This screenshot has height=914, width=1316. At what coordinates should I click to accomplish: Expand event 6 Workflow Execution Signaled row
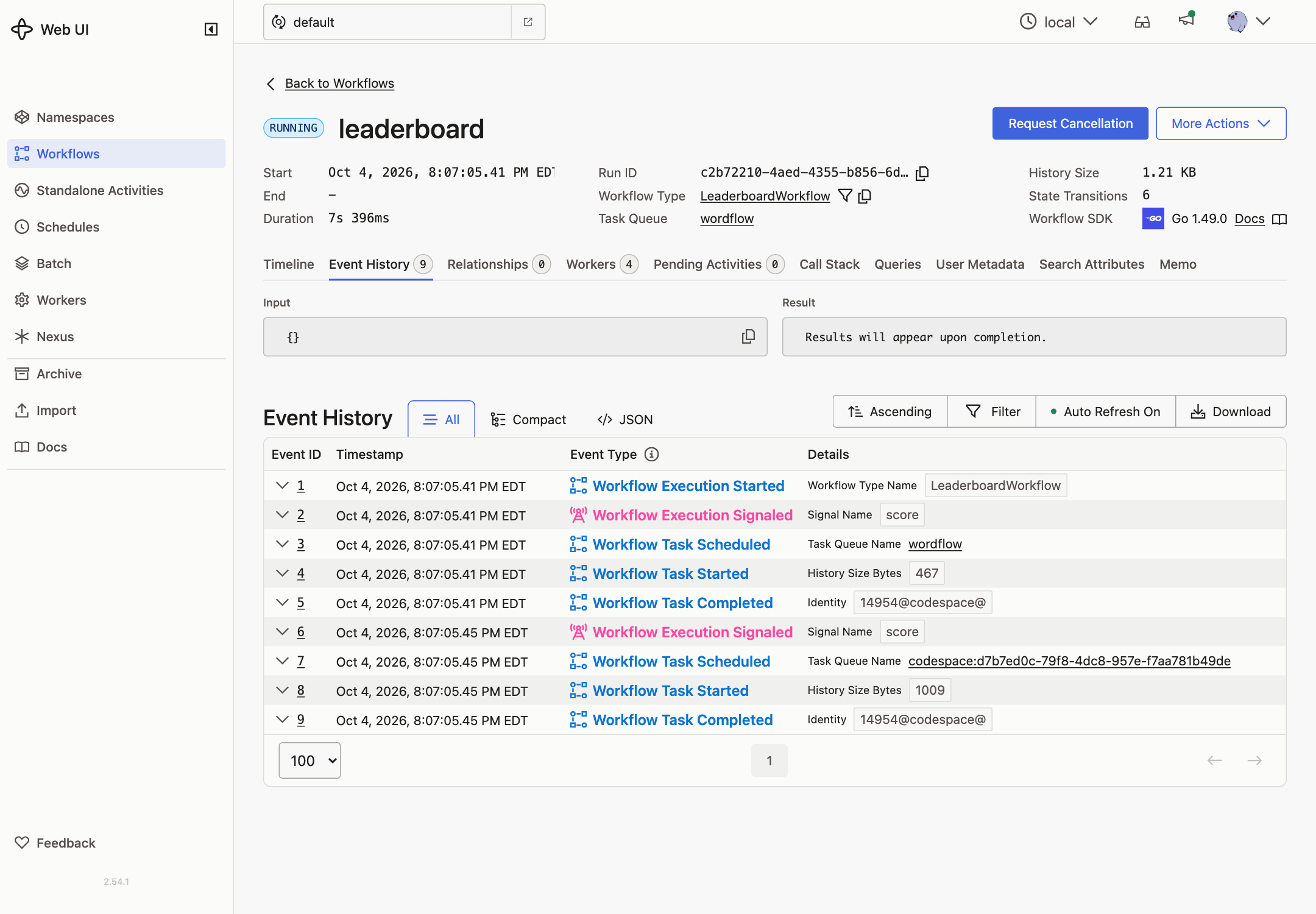(282, 632)
